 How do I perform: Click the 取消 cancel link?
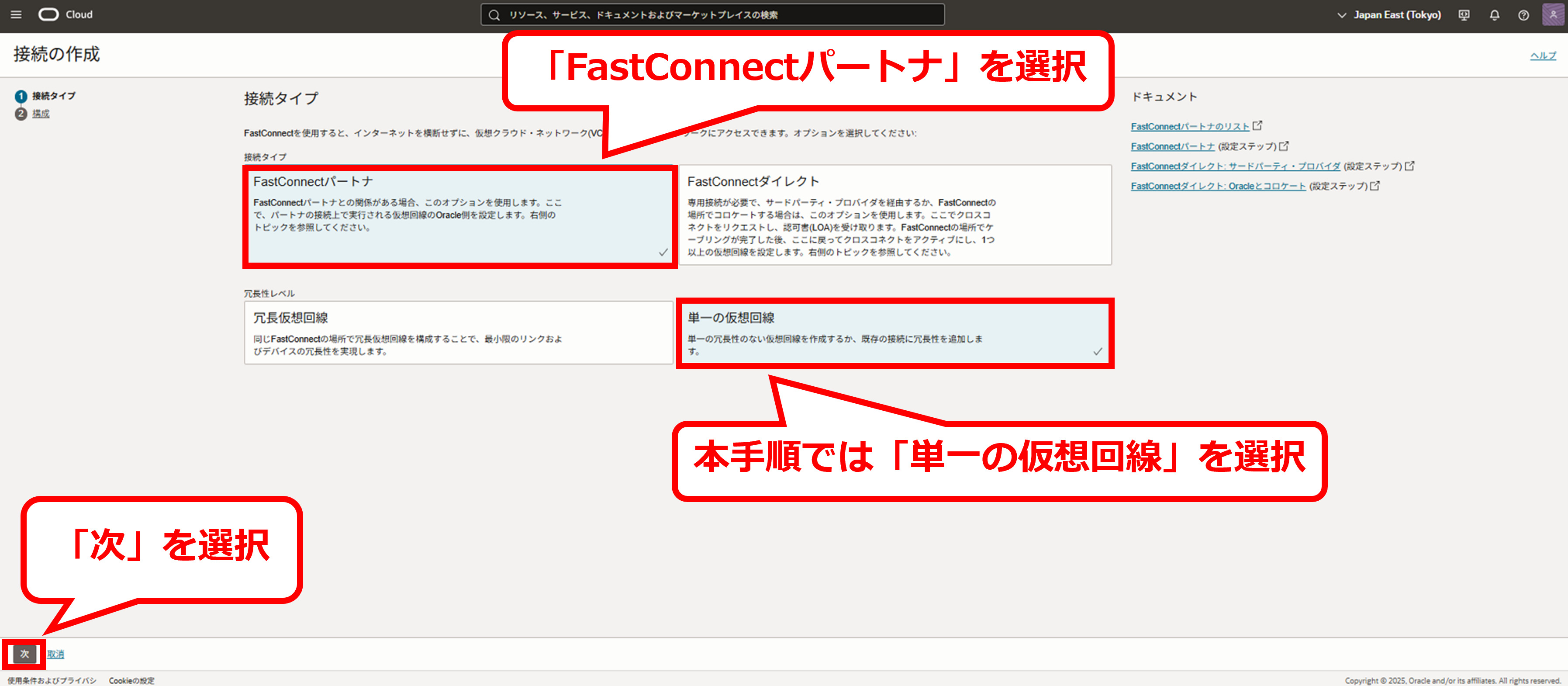point(55,655)
